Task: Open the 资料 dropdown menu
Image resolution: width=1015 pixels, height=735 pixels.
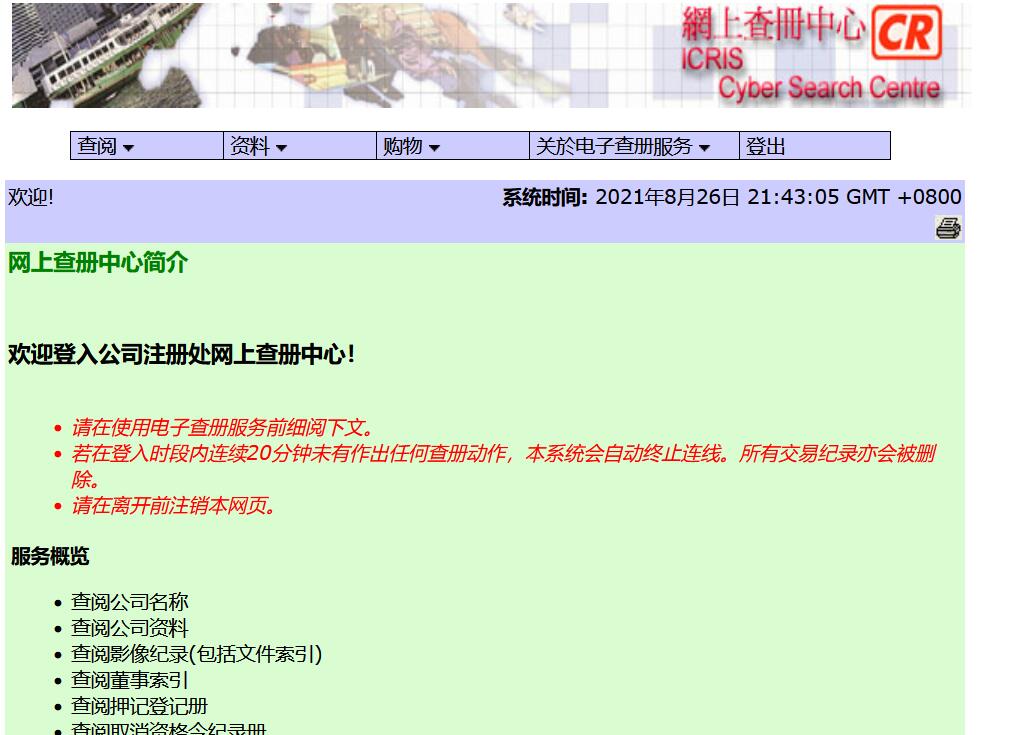Action: 258,146
